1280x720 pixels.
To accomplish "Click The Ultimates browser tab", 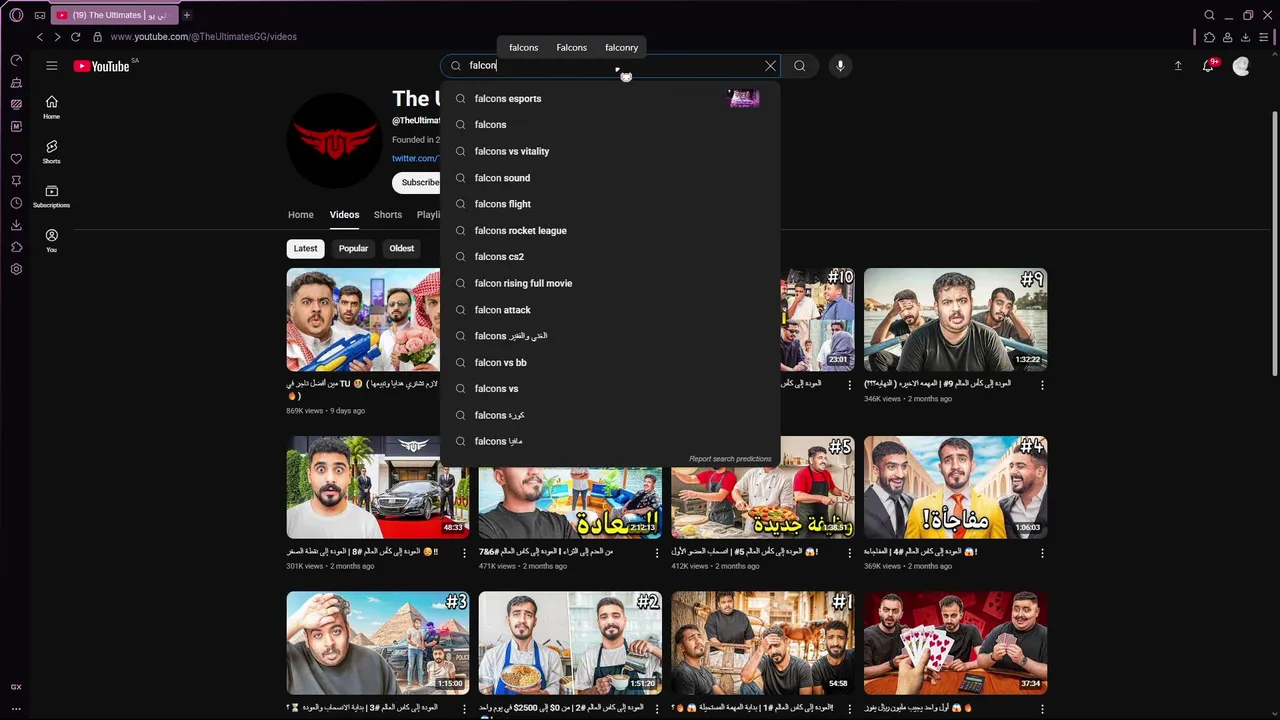I will [113, 15].
